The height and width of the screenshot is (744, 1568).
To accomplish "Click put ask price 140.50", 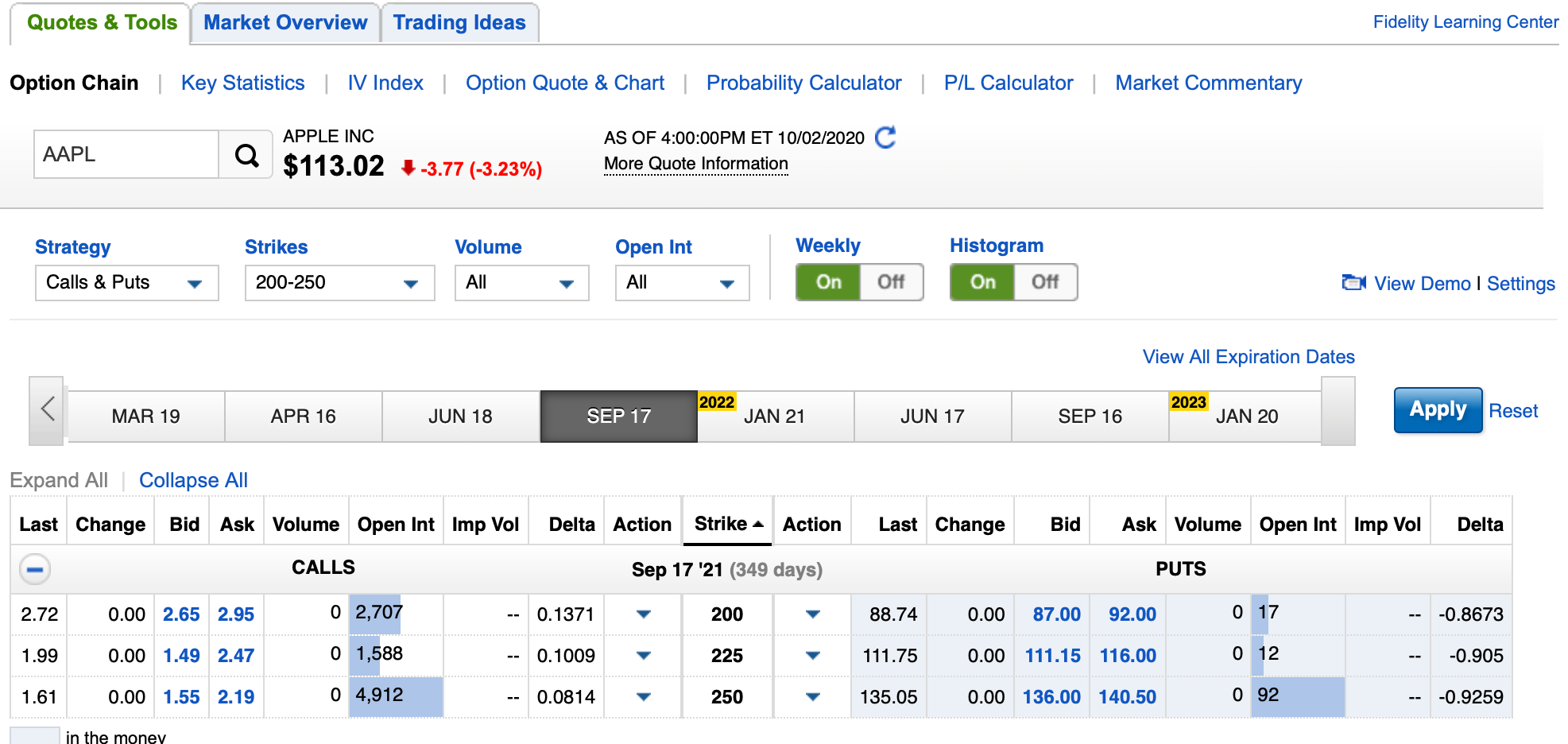I will click(x=1127, y=697).
